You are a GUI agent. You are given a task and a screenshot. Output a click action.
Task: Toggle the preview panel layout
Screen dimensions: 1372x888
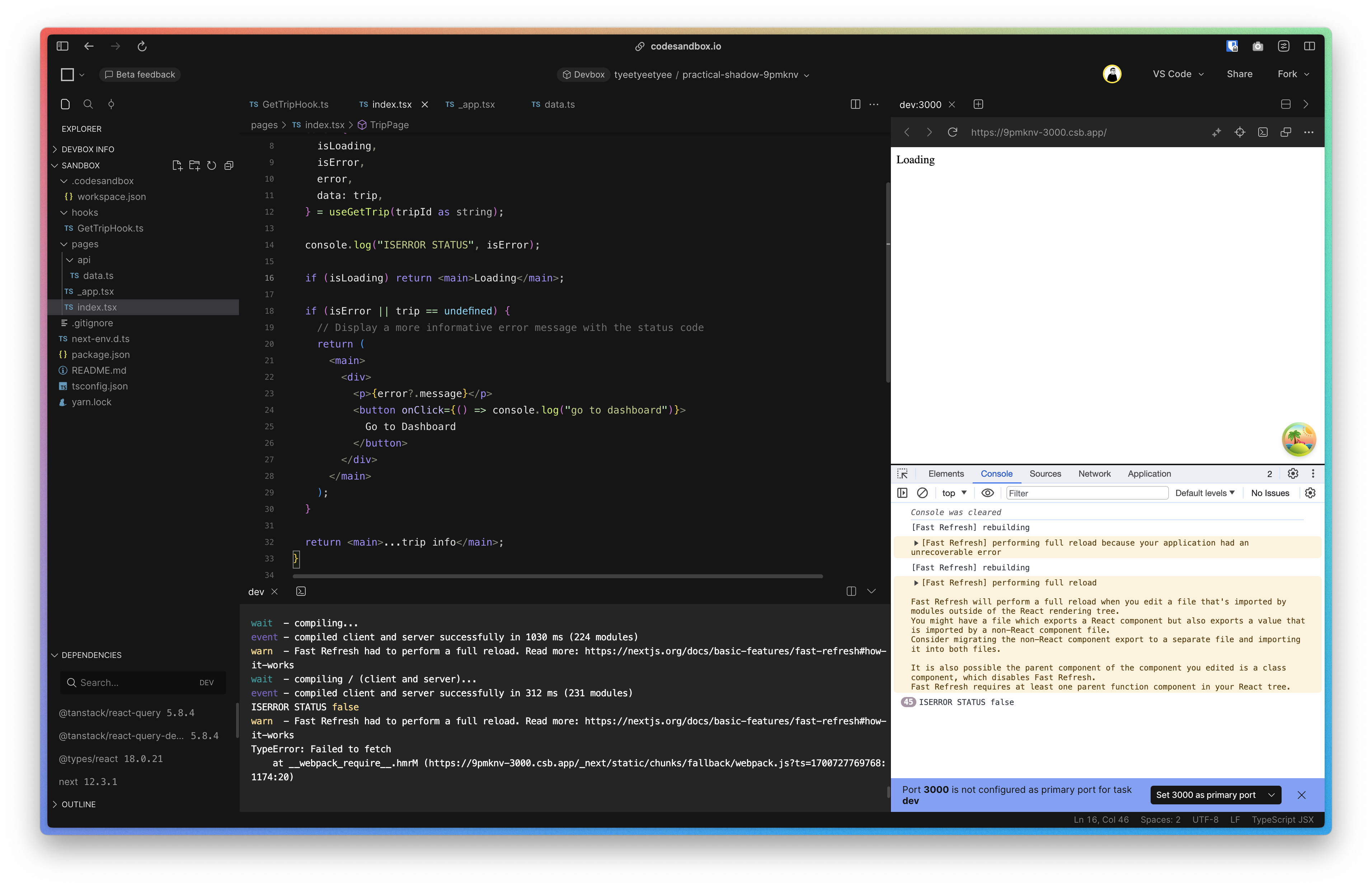(1286, 104)
